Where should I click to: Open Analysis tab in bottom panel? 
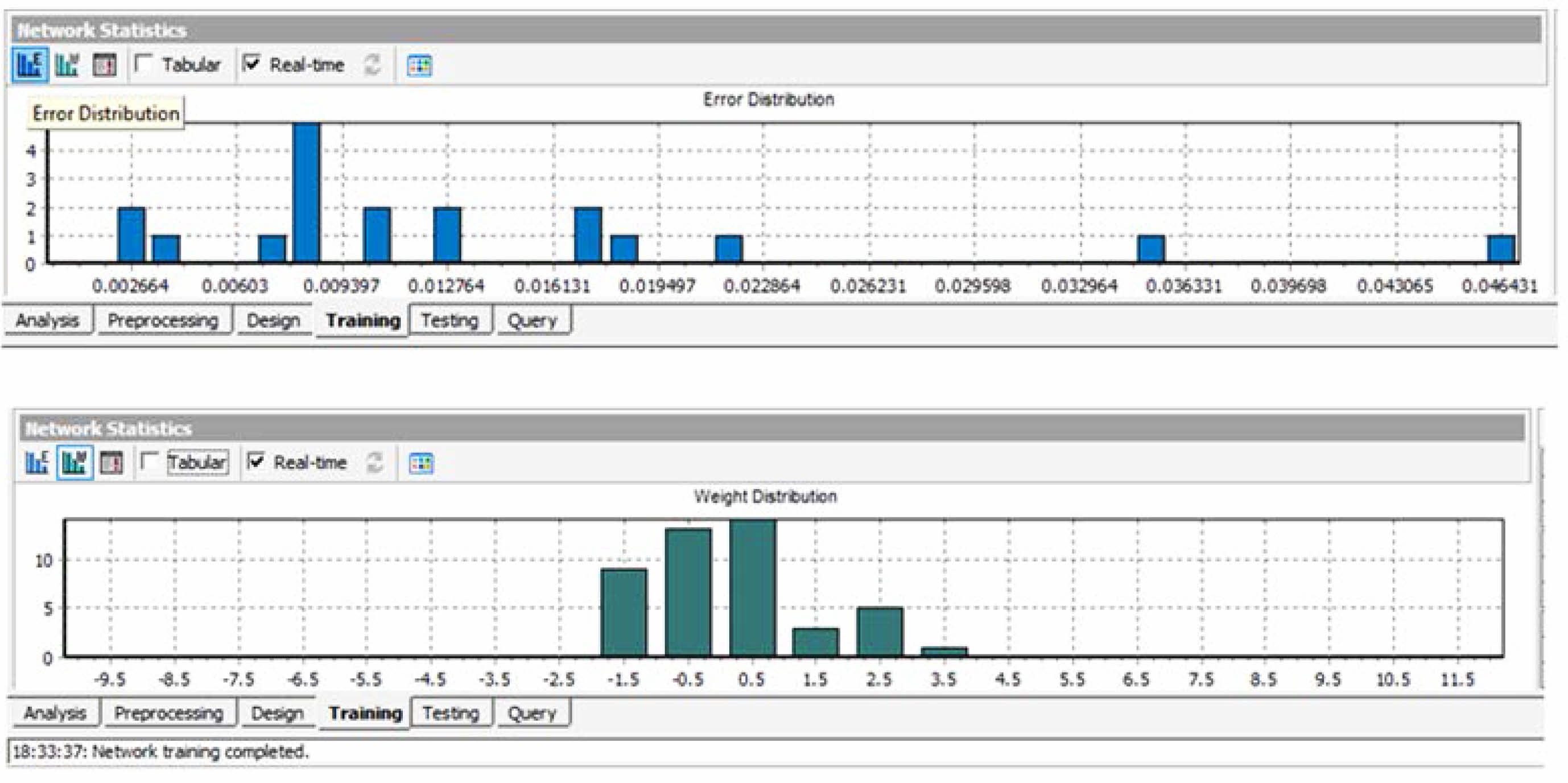click(x=55, y=713)
